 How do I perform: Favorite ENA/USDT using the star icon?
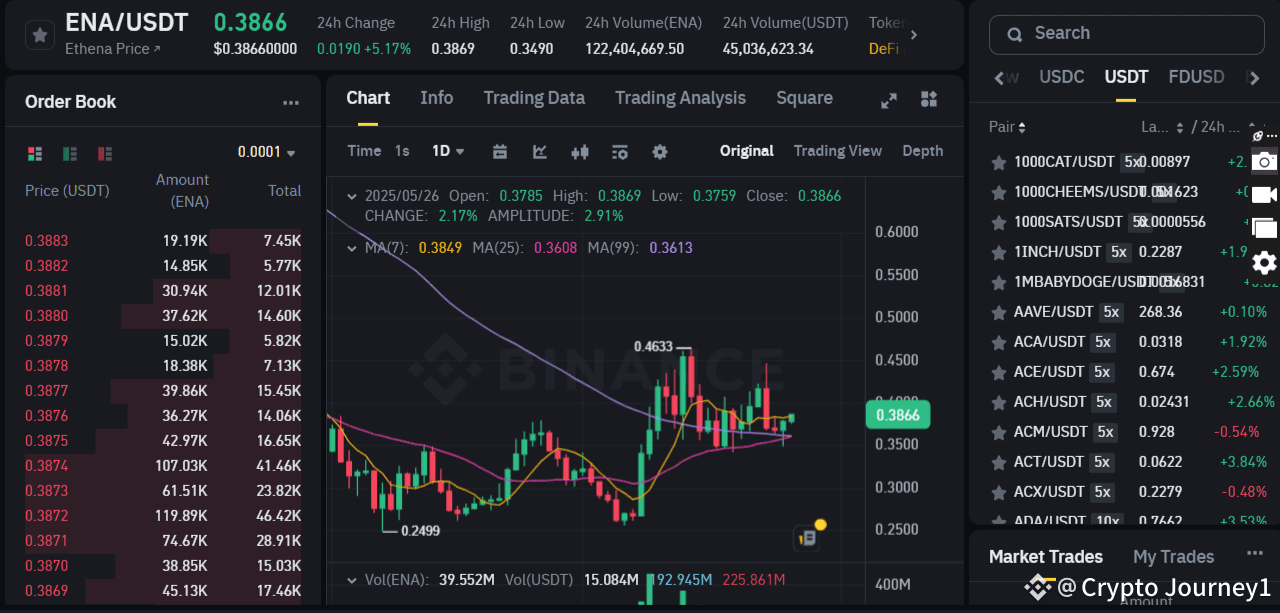pyautogui.click(x=39, y=35)
